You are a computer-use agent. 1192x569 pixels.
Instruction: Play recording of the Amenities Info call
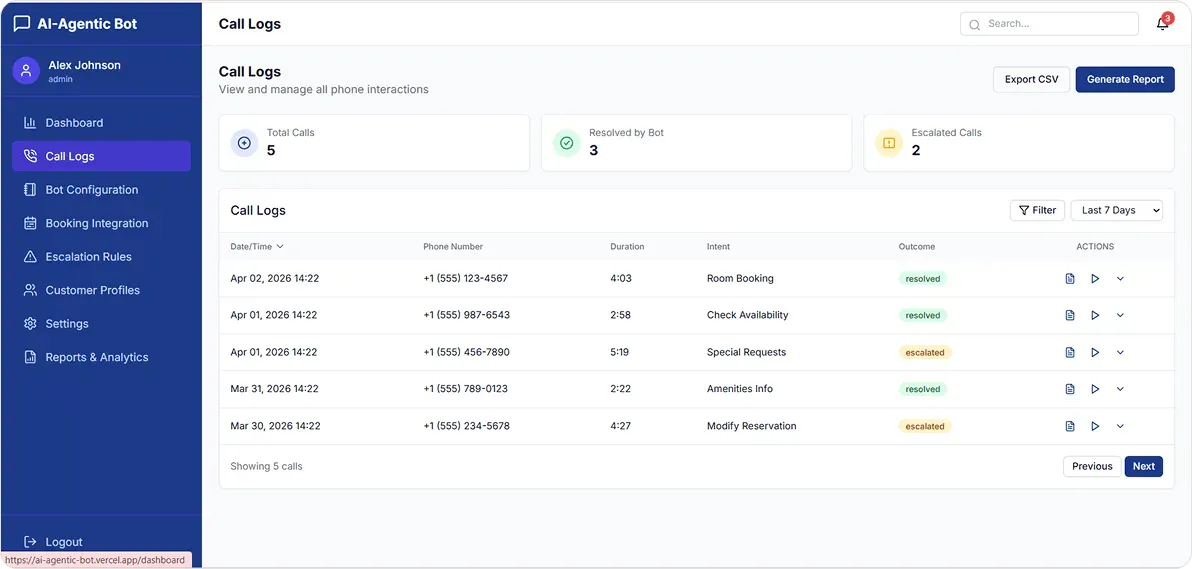coord(1095,389)
